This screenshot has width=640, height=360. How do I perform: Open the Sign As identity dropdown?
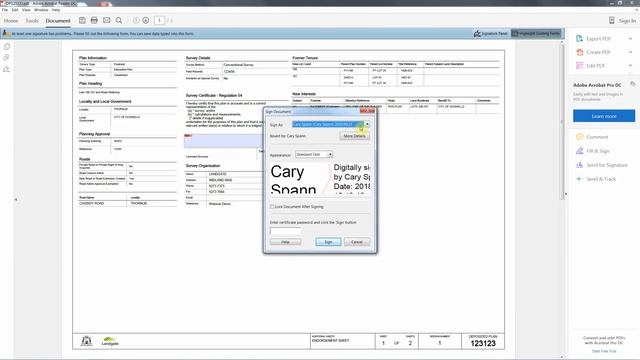pos(367,124)
